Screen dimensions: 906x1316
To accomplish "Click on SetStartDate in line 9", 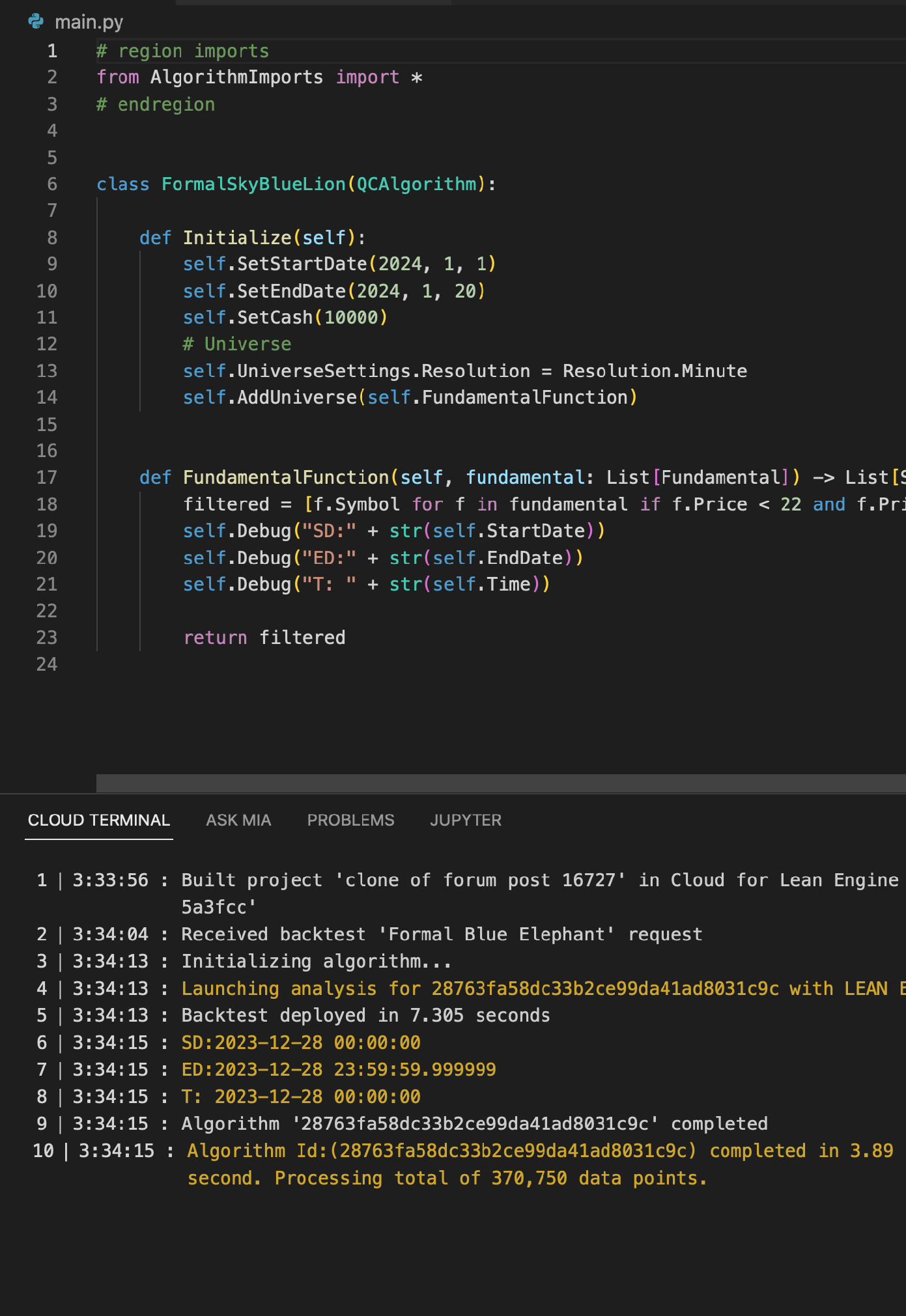I will (302, 264).
